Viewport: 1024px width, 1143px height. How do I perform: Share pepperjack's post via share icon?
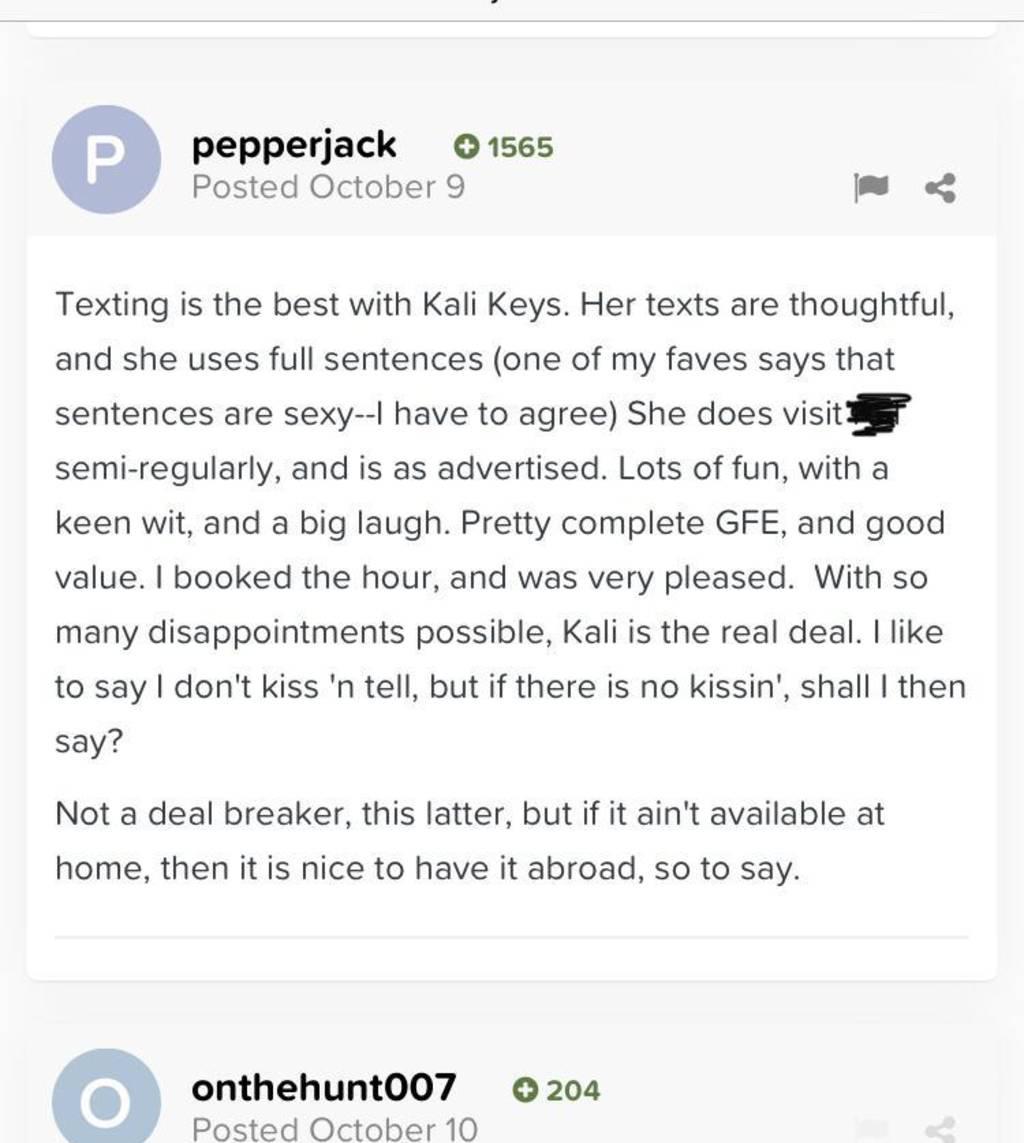[x=940, y=187]
